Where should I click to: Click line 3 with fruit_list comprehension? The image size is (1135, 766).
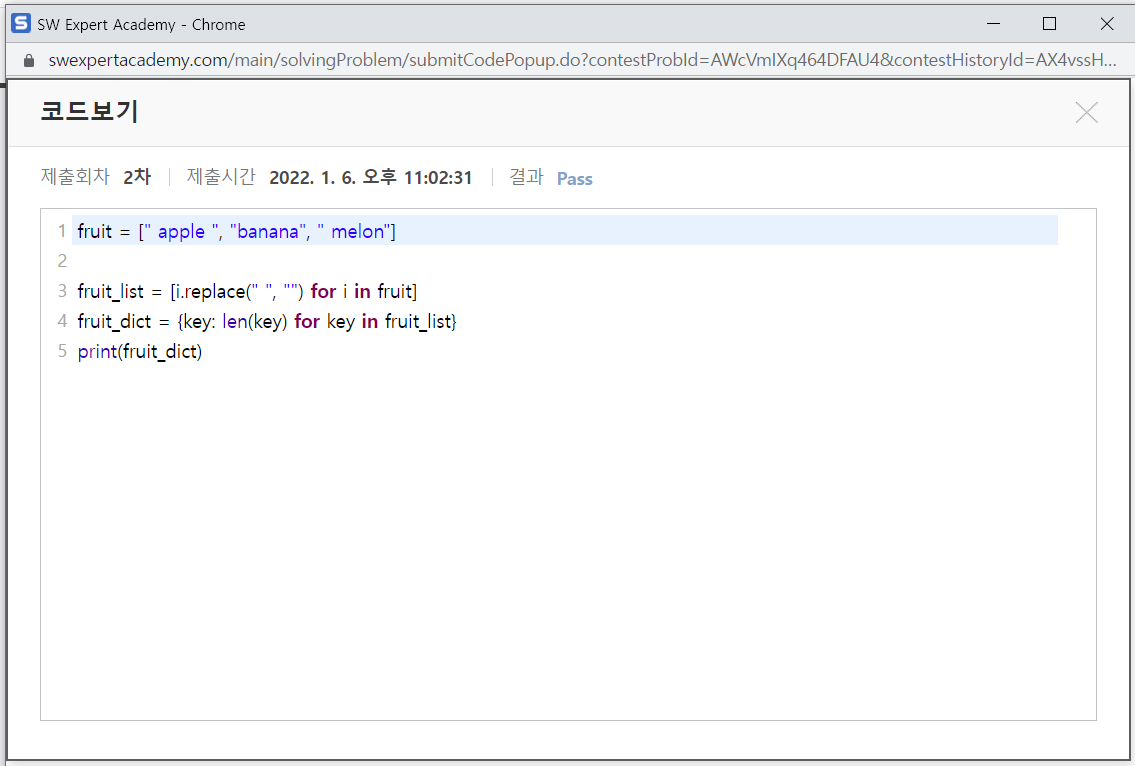pyautogui.click(x=248, y=292)
